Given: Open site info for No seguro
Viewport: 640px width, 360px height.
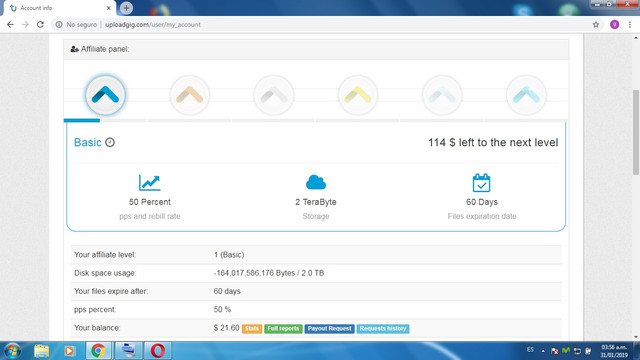Looking at the screenshot, I should point(76,24).
